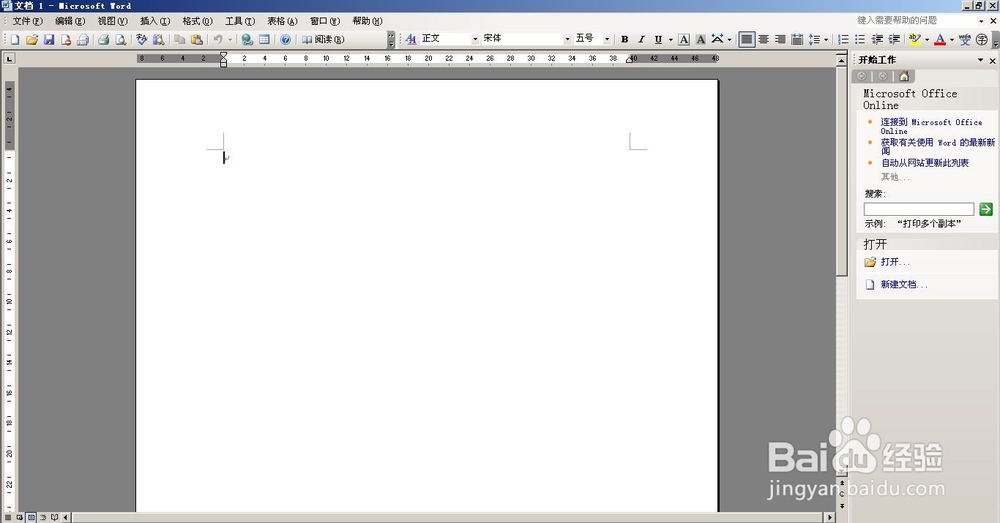Image resolution: width=1000 pixels, height=523 pixels.
Task: Click the 连接到 Microsoft Office Online link
Action: pos(931,126)
